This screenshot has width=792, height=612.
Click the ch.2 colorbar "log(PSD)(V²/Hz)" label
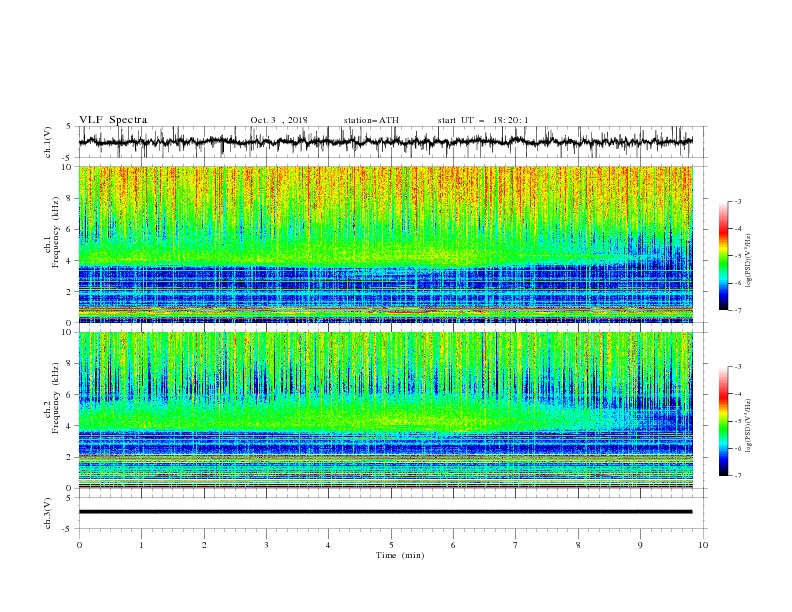pos(749,425)
